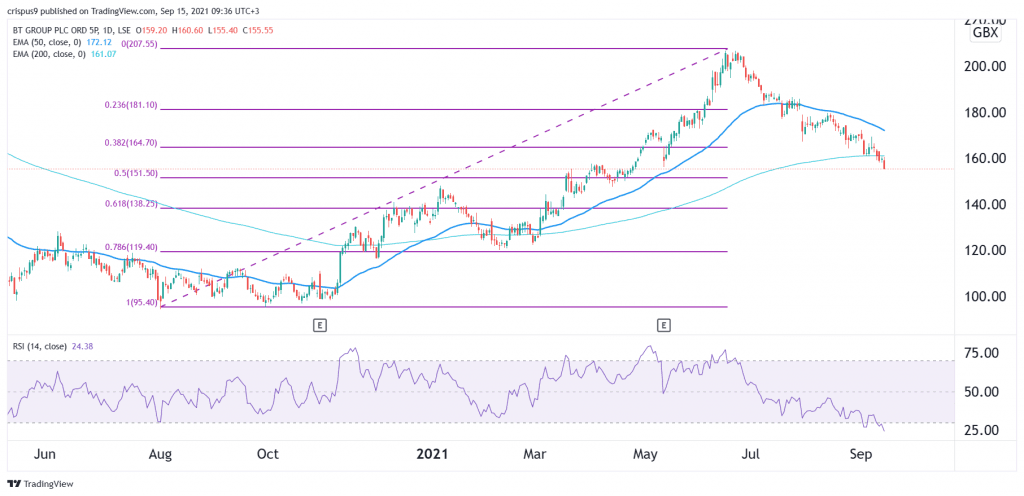Click the second earnings 'E' marker near May
Image resolution: width=1024 pixels, height=496 pixels.
click(x=664, y=324)
